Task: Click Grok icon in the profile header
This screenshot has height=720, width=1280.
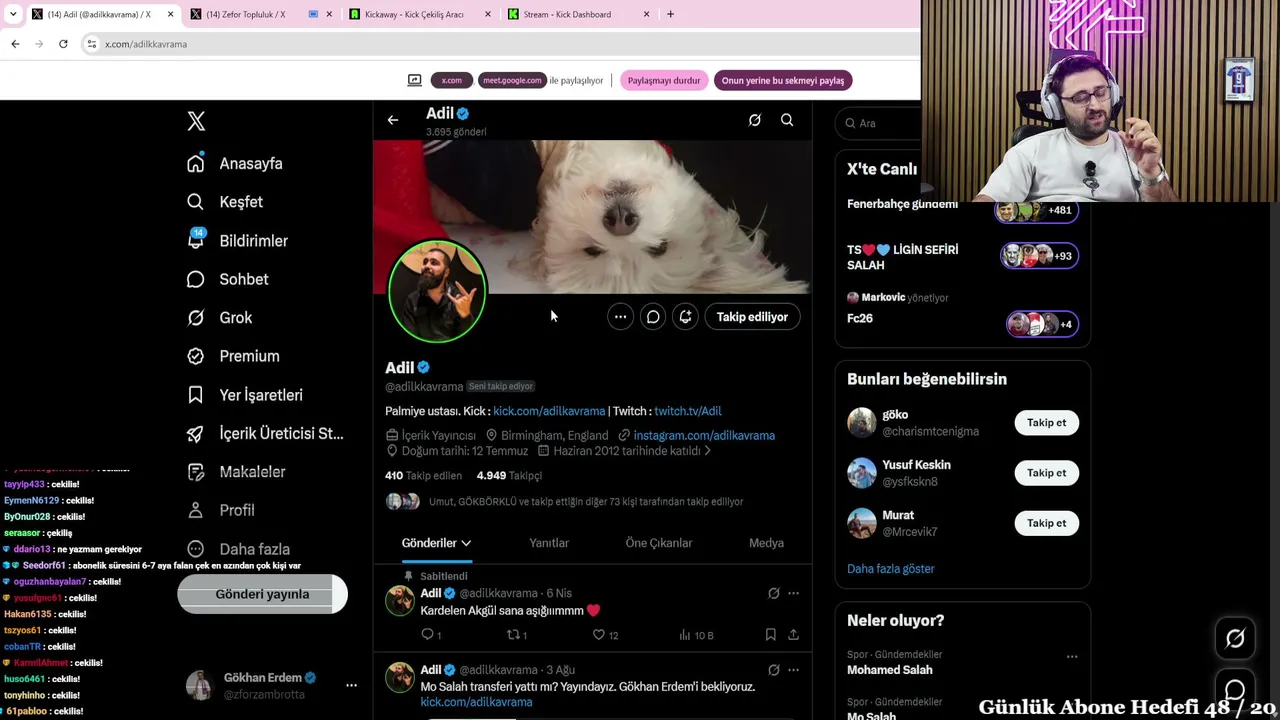Action: pos(755,120)
